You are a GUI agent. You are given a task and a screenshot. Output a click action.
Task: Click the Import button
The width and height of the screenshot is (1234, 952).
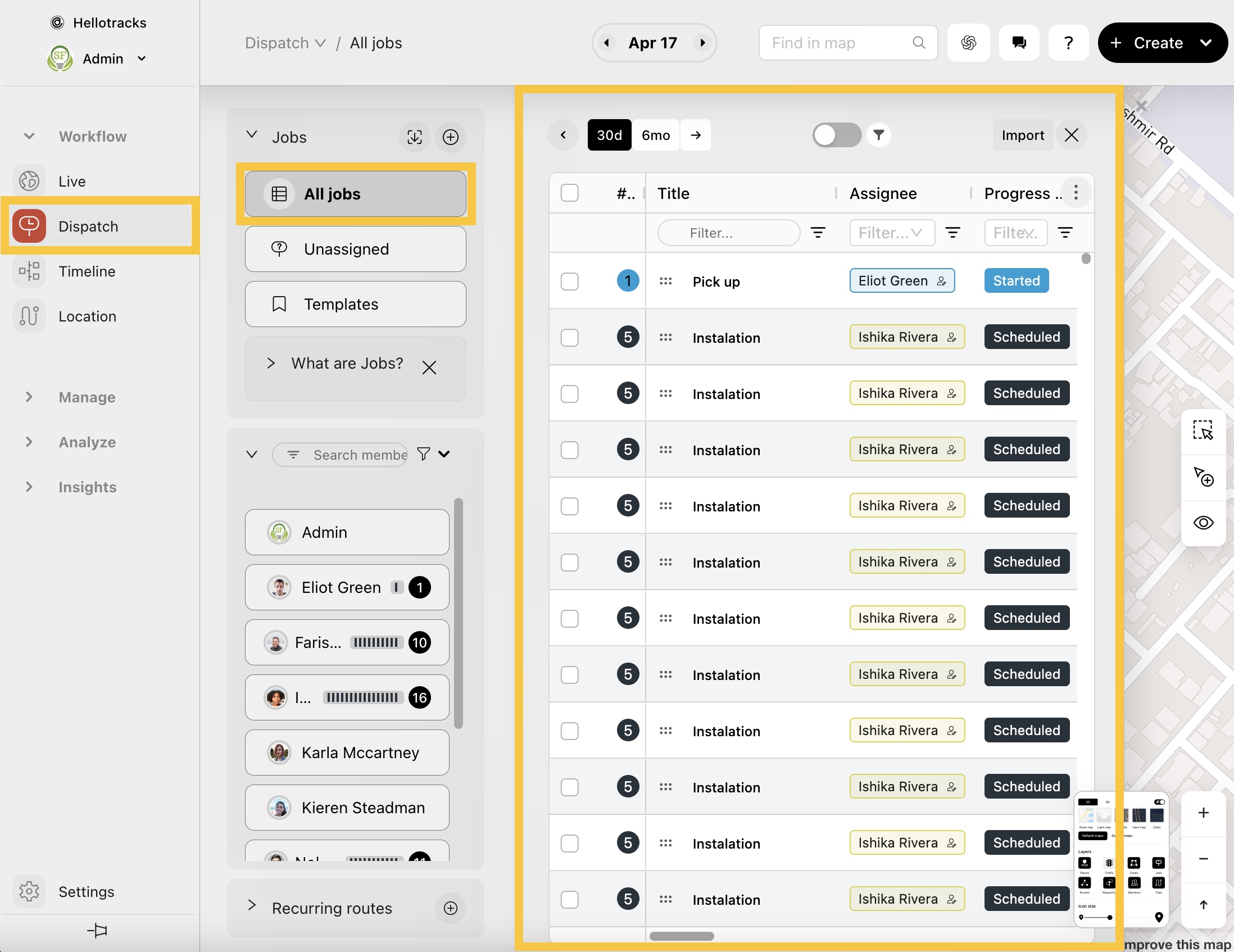coord(1022,135)
